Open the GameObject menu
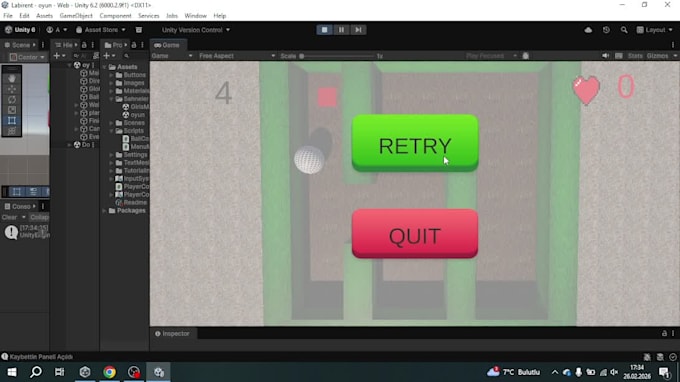 click(76, 16)
